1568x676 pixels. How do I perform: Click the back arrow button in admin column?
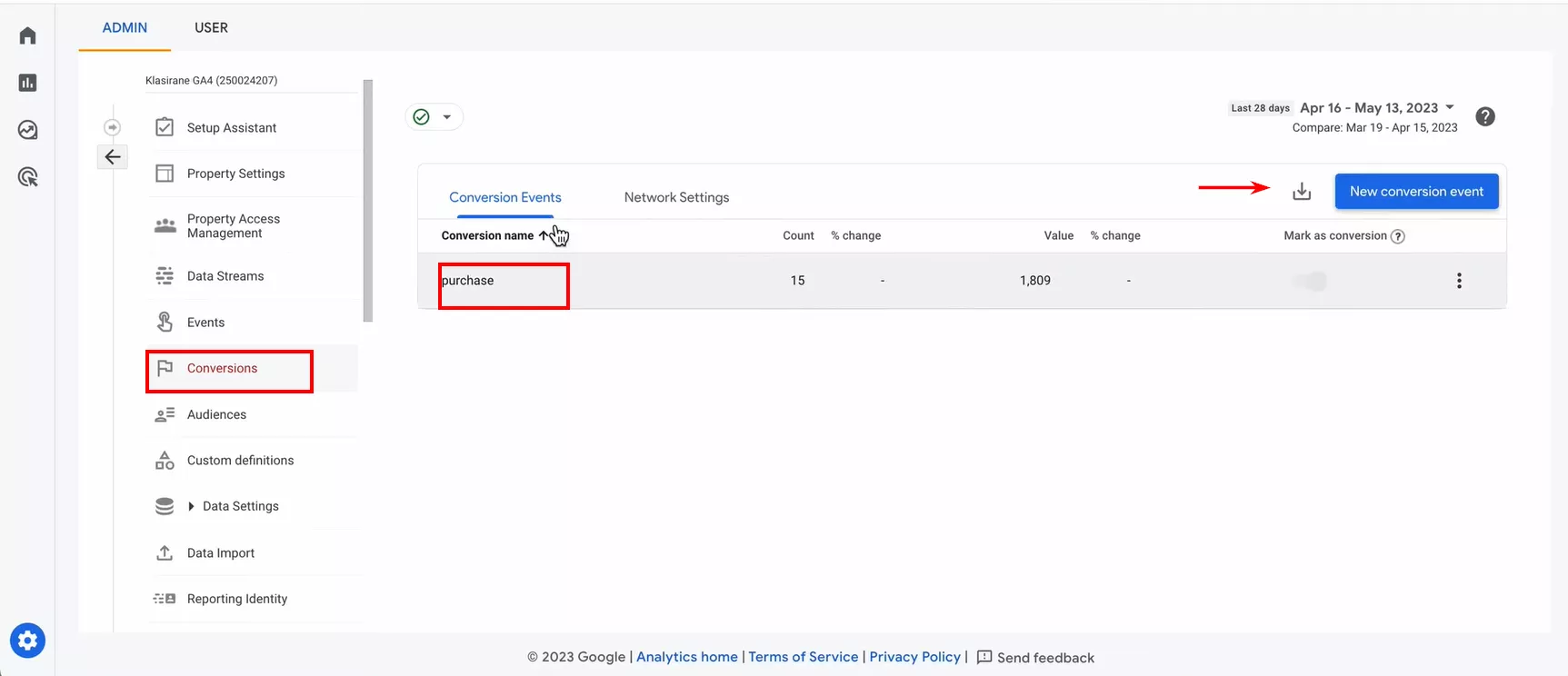(113, 157)
